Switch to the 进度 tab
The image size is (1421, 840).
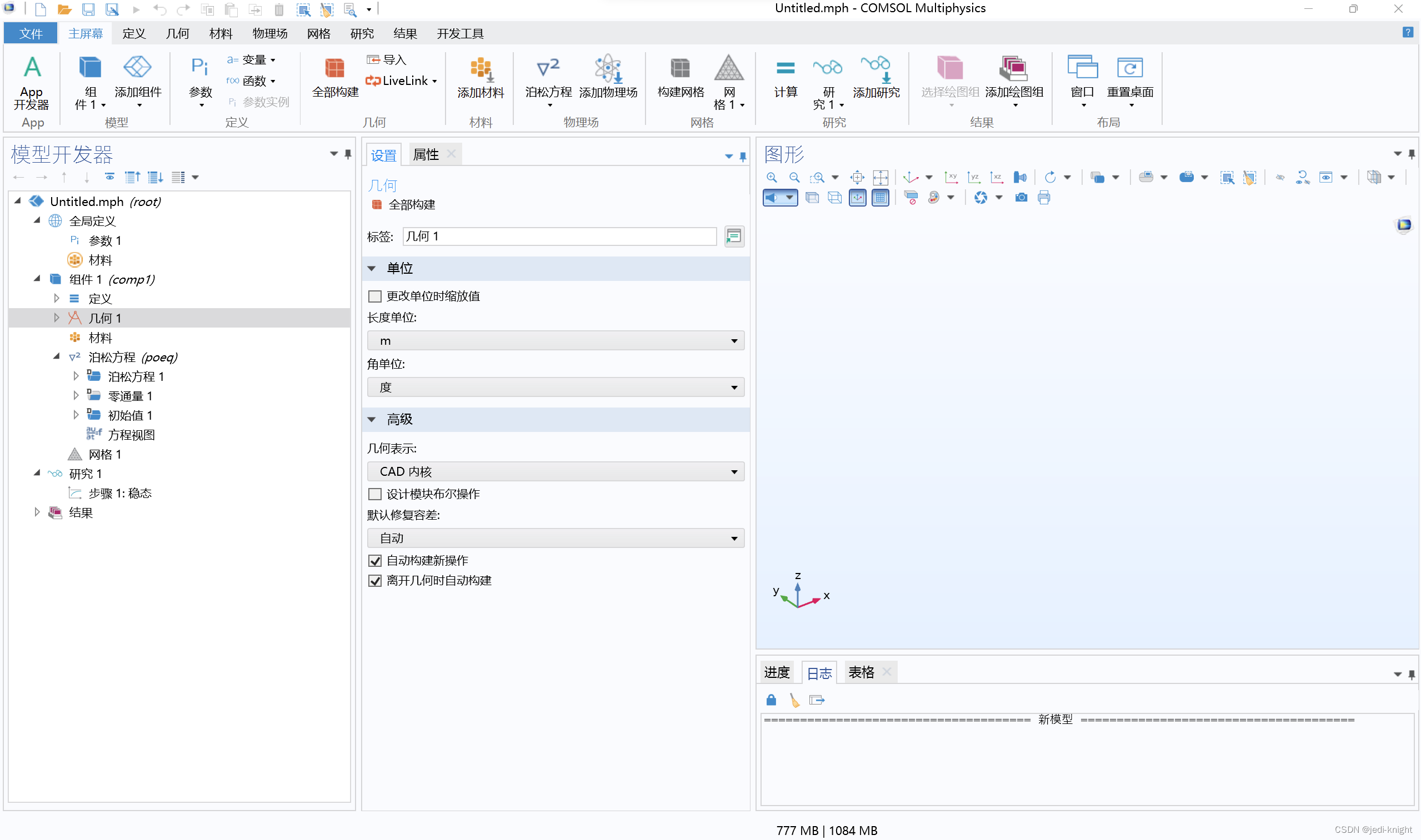(777, 672)
